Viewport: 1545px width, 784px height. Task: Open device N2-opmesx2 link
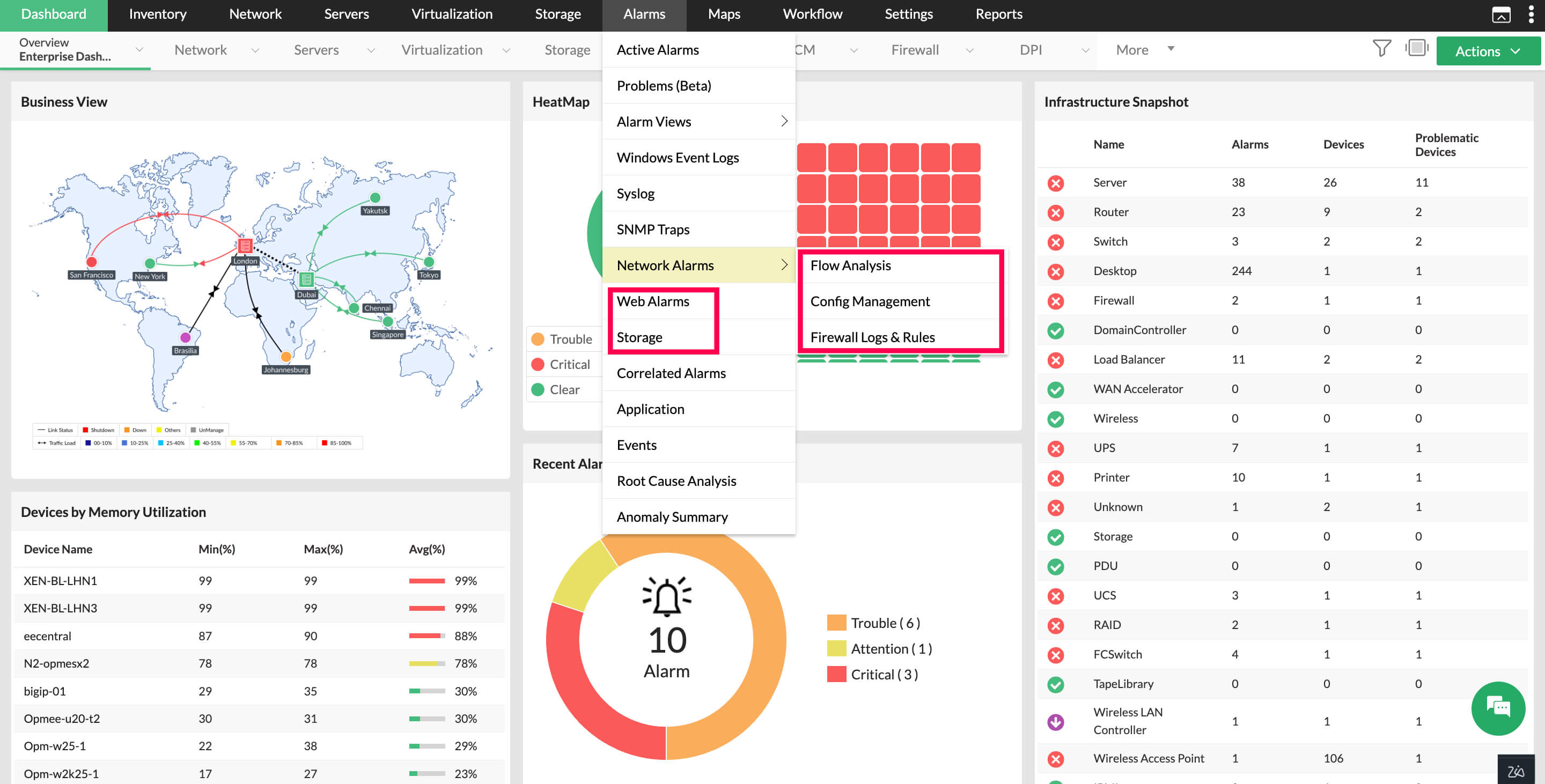point(56,664)
